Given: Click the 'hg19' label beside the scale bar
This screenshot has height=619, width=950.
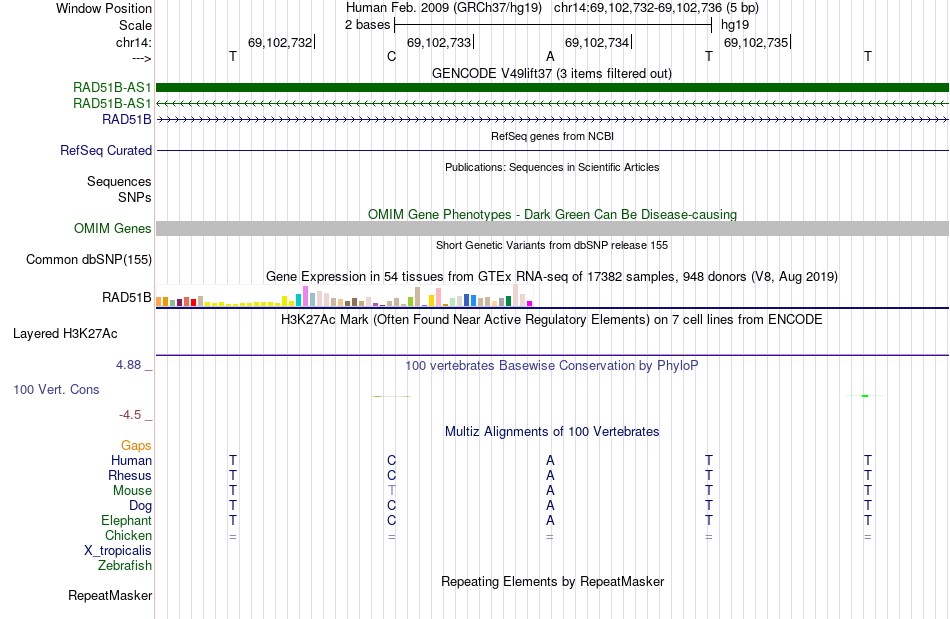Looking at the screenshot, I should tap(735, 25).
